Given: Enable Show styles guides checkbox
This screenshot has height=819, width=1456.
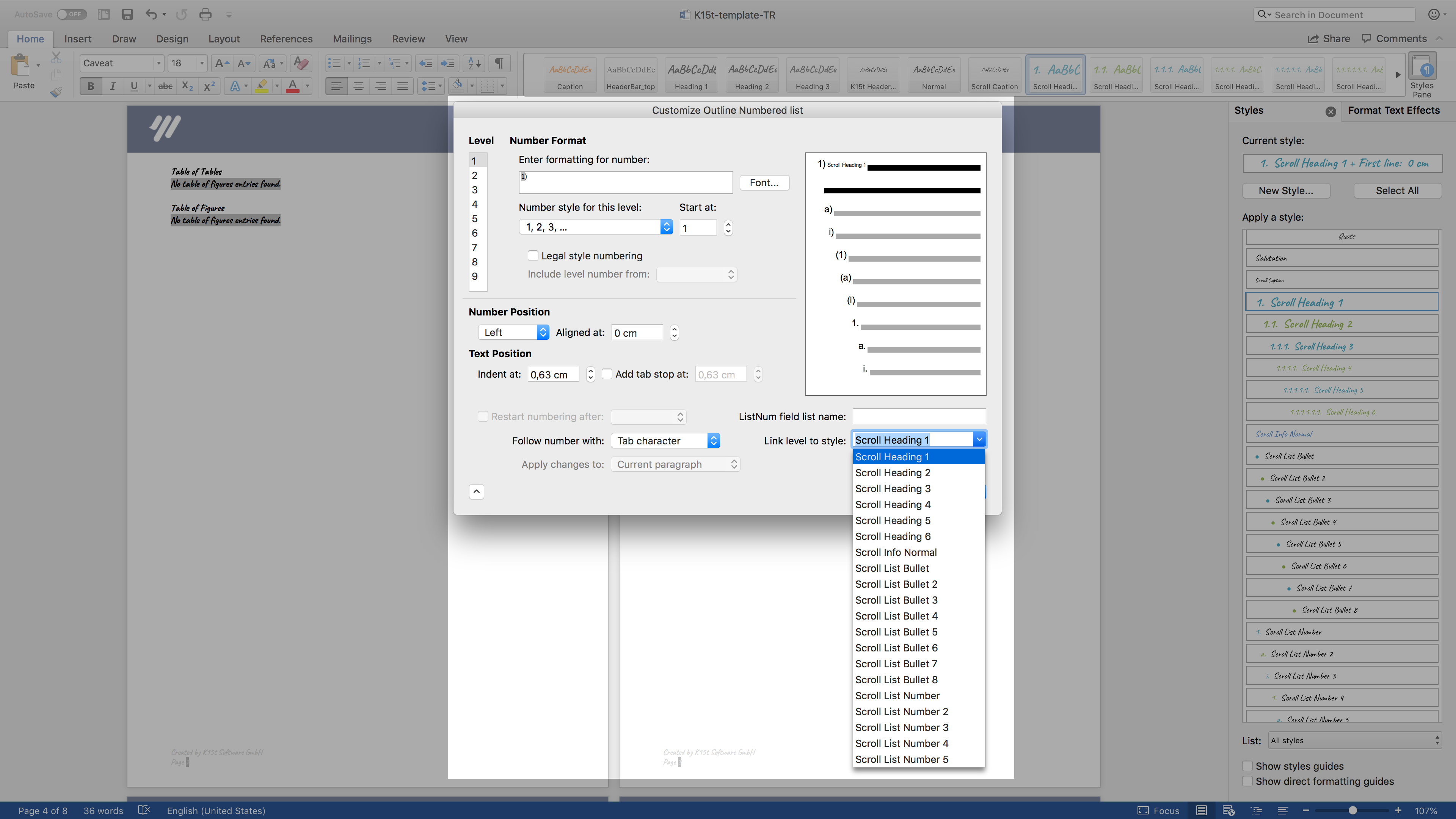Looking at the screenshot, I should [x=1247, y=766].
